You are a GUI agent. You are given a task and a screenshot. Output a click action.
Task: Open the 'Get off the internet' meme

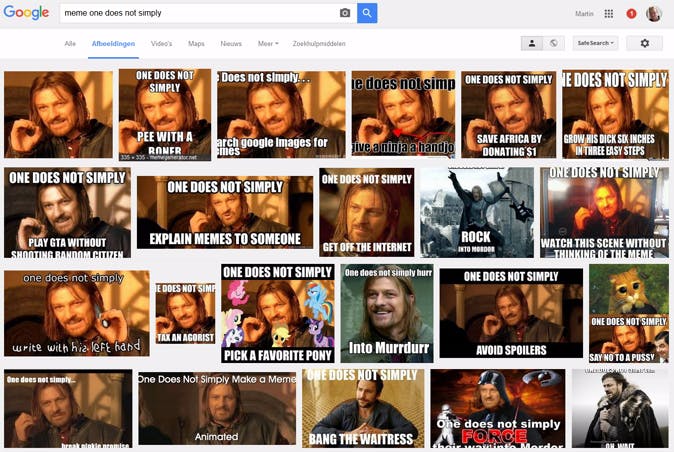[367, 212]
